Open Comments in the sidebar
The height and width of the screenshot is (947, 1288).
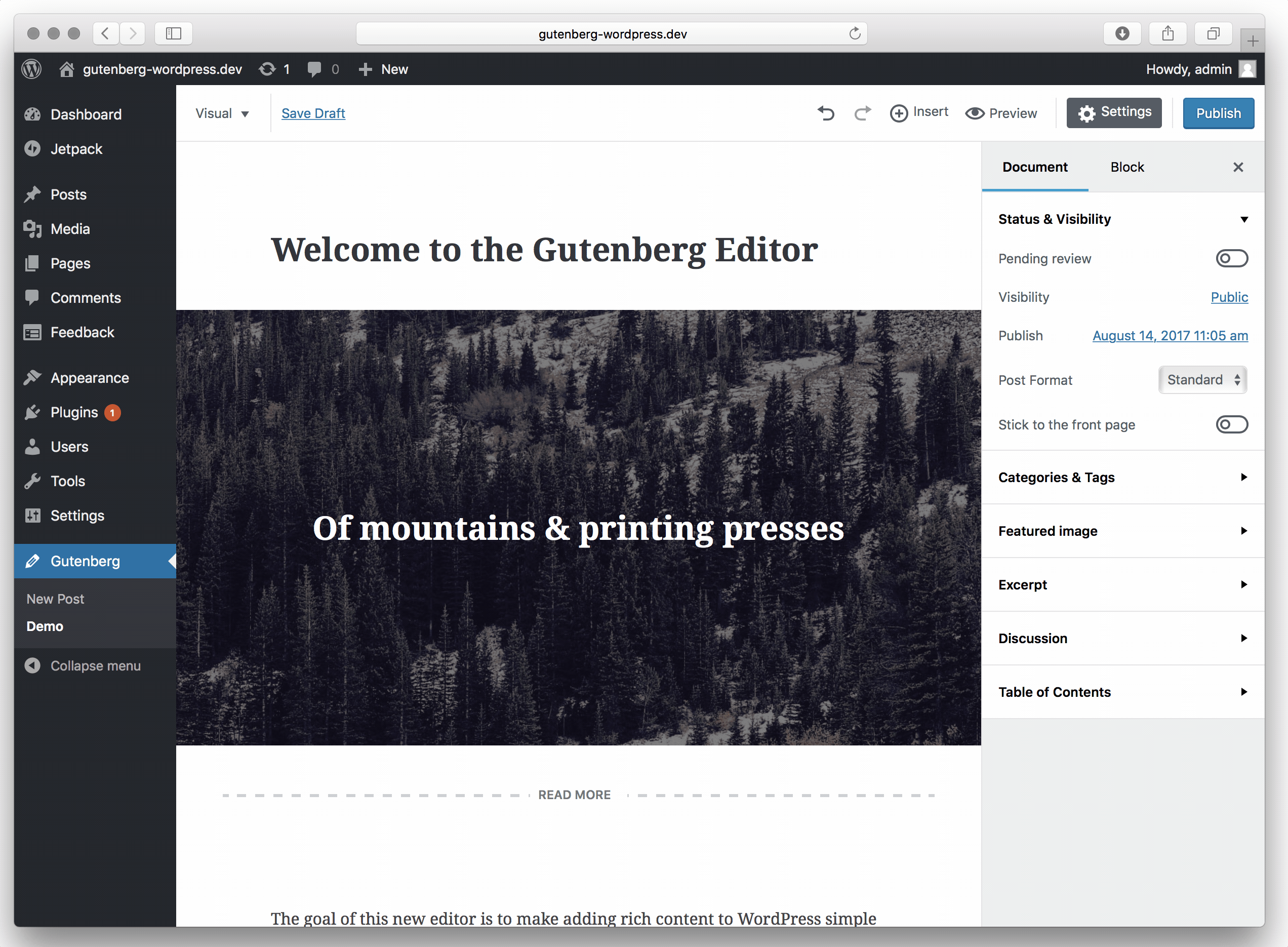point(95,297)
